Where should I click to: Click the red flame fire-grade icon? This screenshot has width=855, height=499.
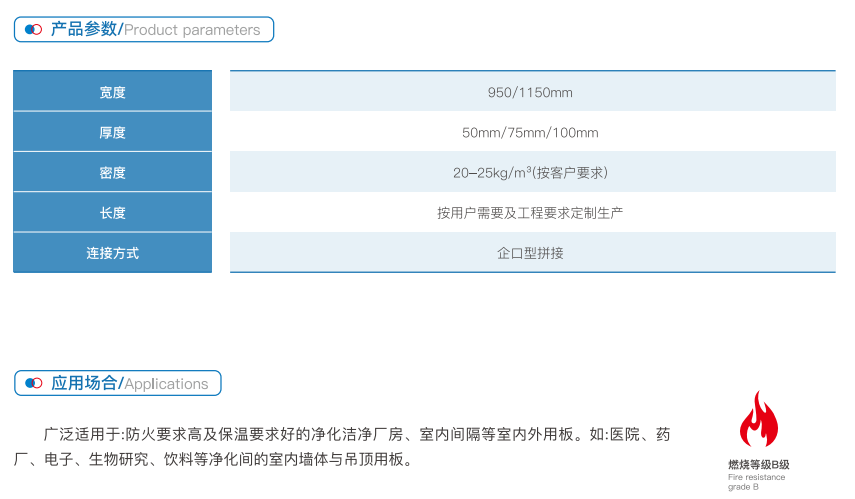(x=758, y=419)
